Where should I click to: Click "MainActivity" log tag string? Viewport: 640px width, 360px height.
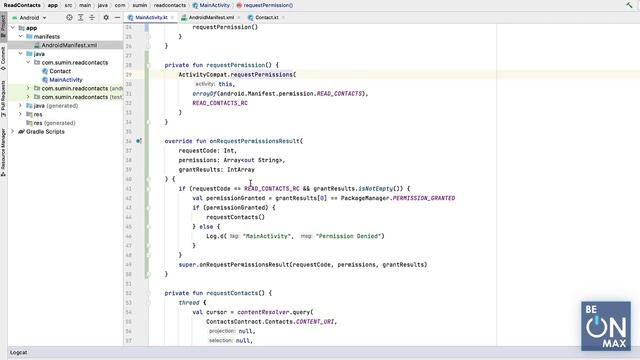coord(267,236)
